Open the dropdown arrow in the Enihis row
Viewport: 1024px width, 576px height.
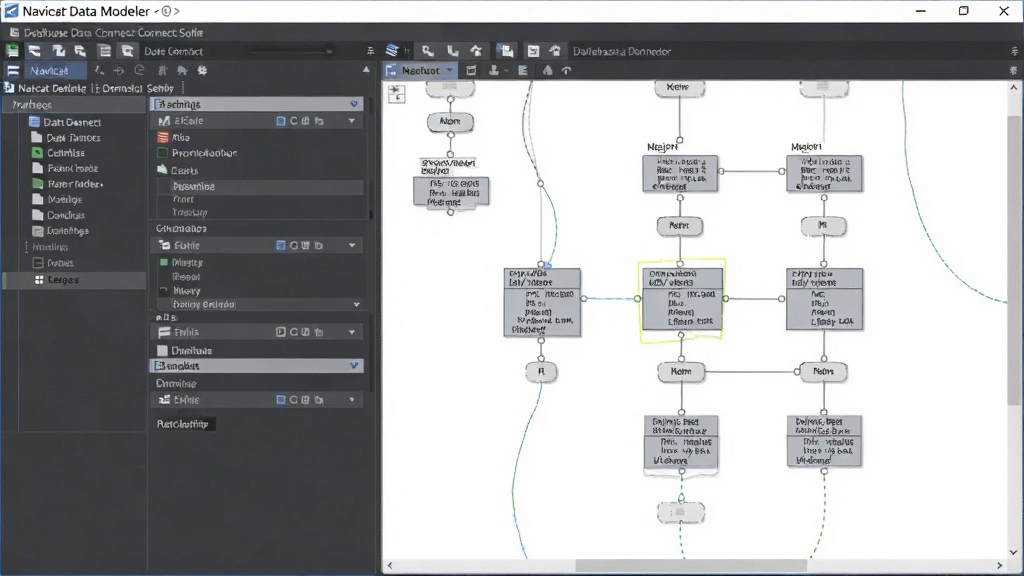pos(352,332)
